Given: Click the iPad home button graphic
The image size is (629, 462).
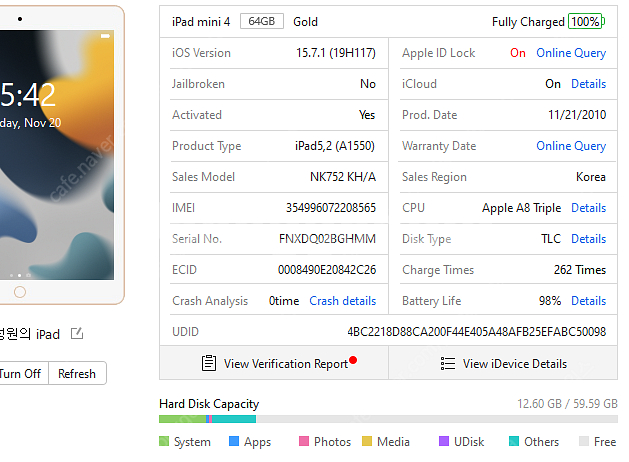Looking at the screenshot, I should coord(20,292).
